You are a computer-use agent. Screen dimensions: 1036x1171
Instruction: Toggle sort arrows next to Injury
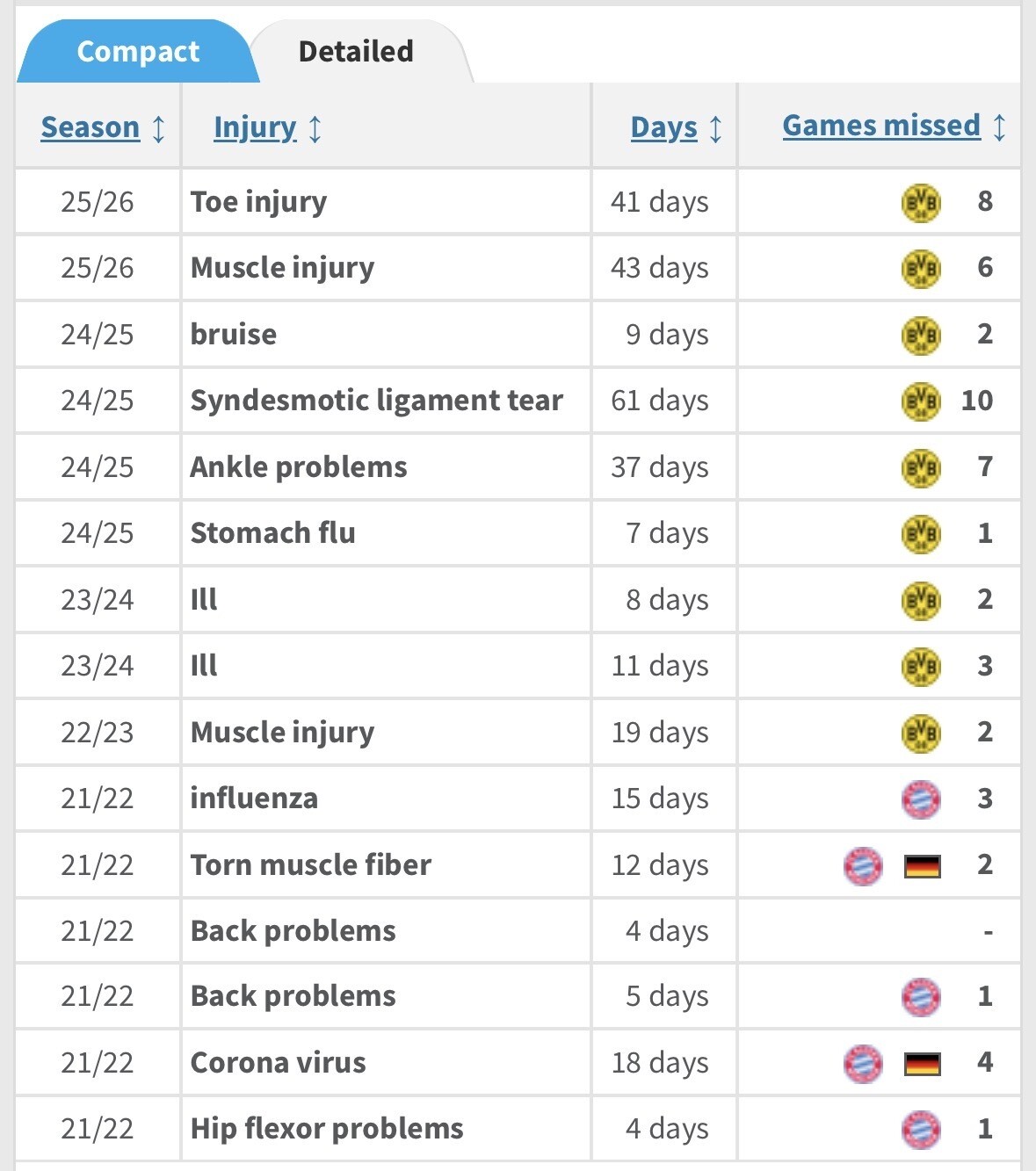(315, 128)
